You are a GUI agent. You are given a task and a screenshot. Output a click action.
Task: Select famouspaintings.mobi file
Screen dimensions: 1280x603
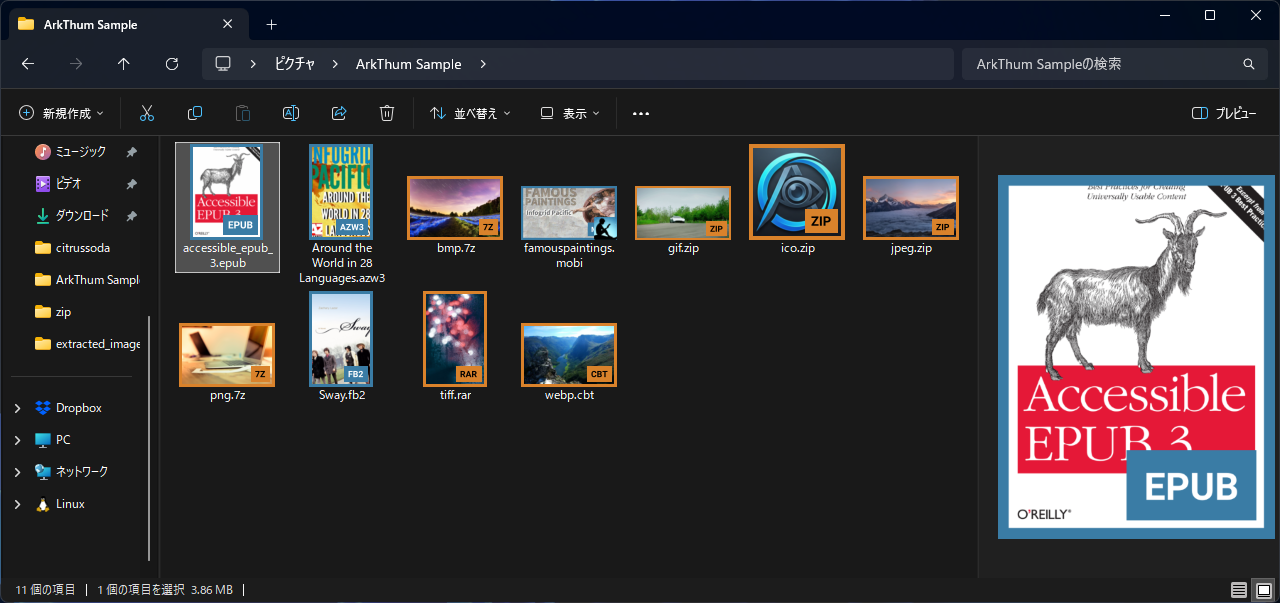[569, 227]
